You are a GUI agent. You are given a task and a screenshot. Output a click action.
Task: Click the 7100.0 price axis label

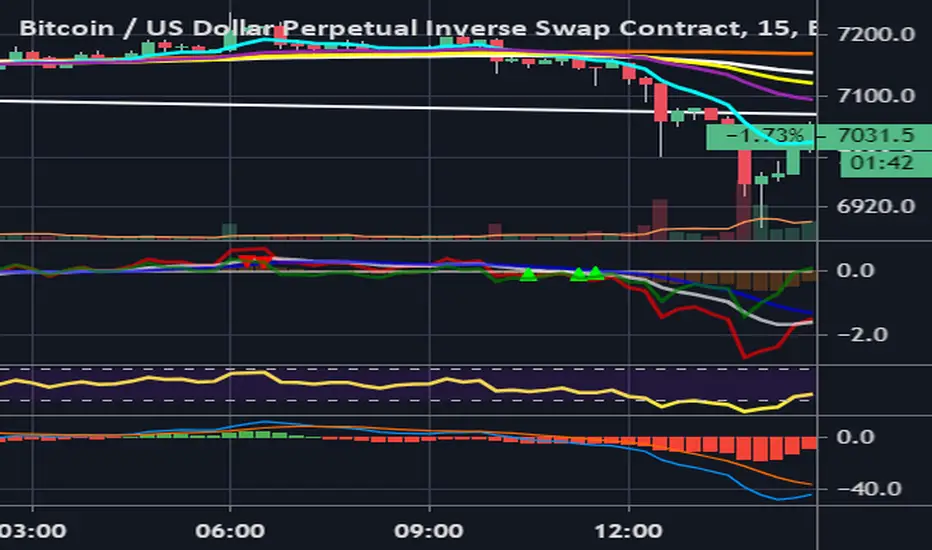click(x=876, y=95)
